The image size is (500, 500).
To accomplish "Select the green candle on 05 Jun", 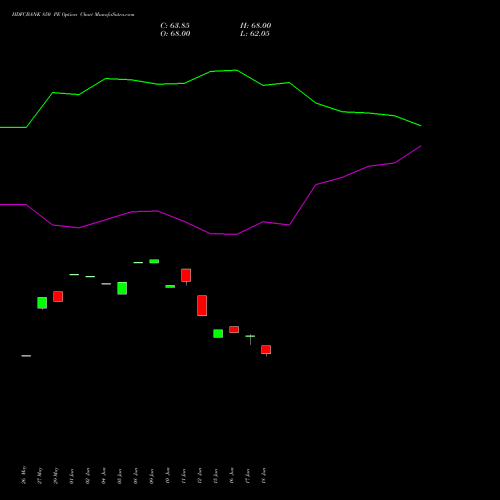I will 122,288.
